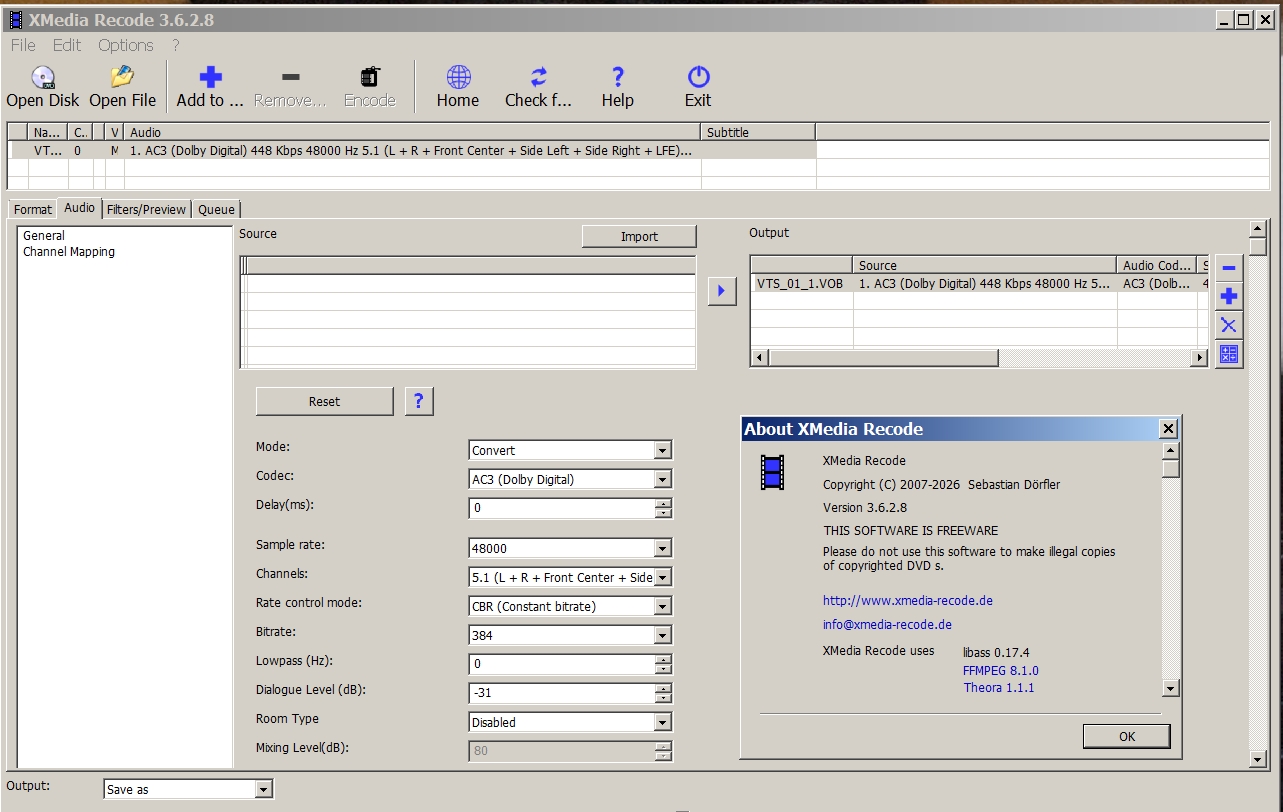
Task: Click the X icon beside the Output list
Action: click(1229, 326)
